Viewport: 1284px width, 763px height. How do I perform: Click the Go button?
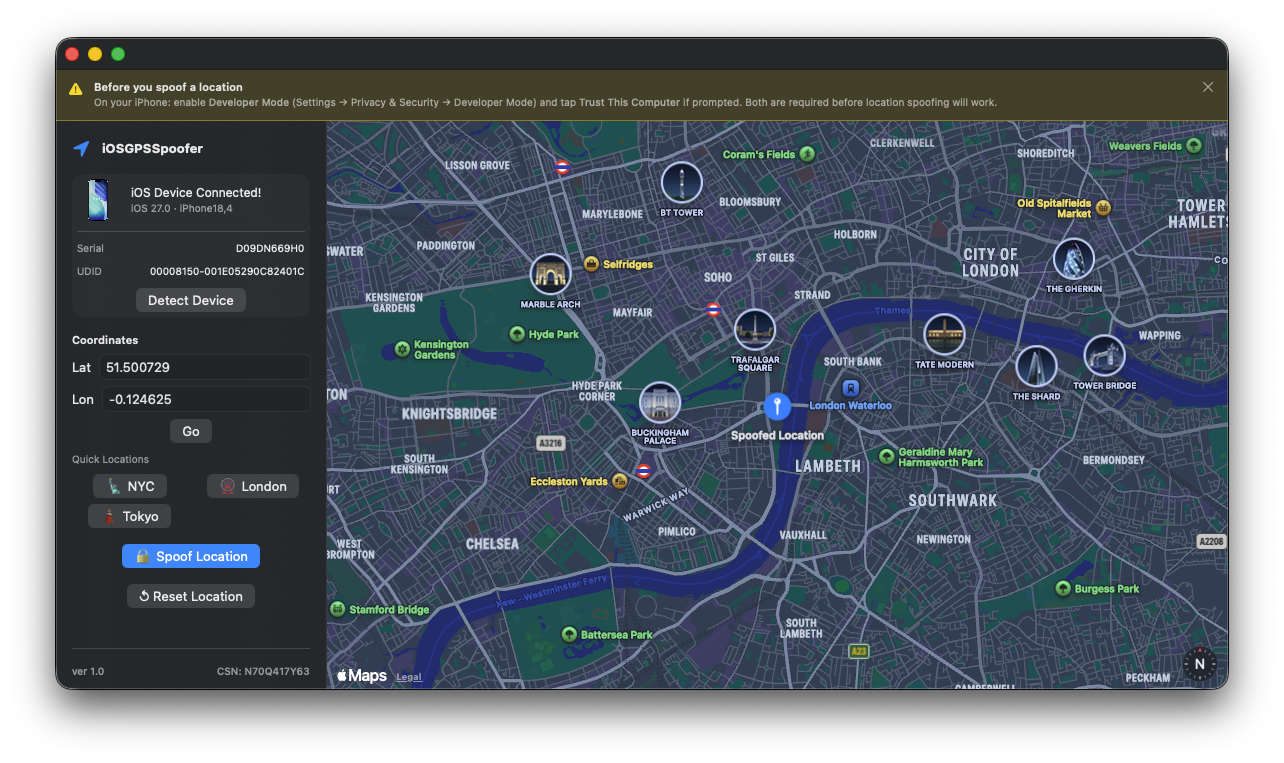(x=191, y=431)
